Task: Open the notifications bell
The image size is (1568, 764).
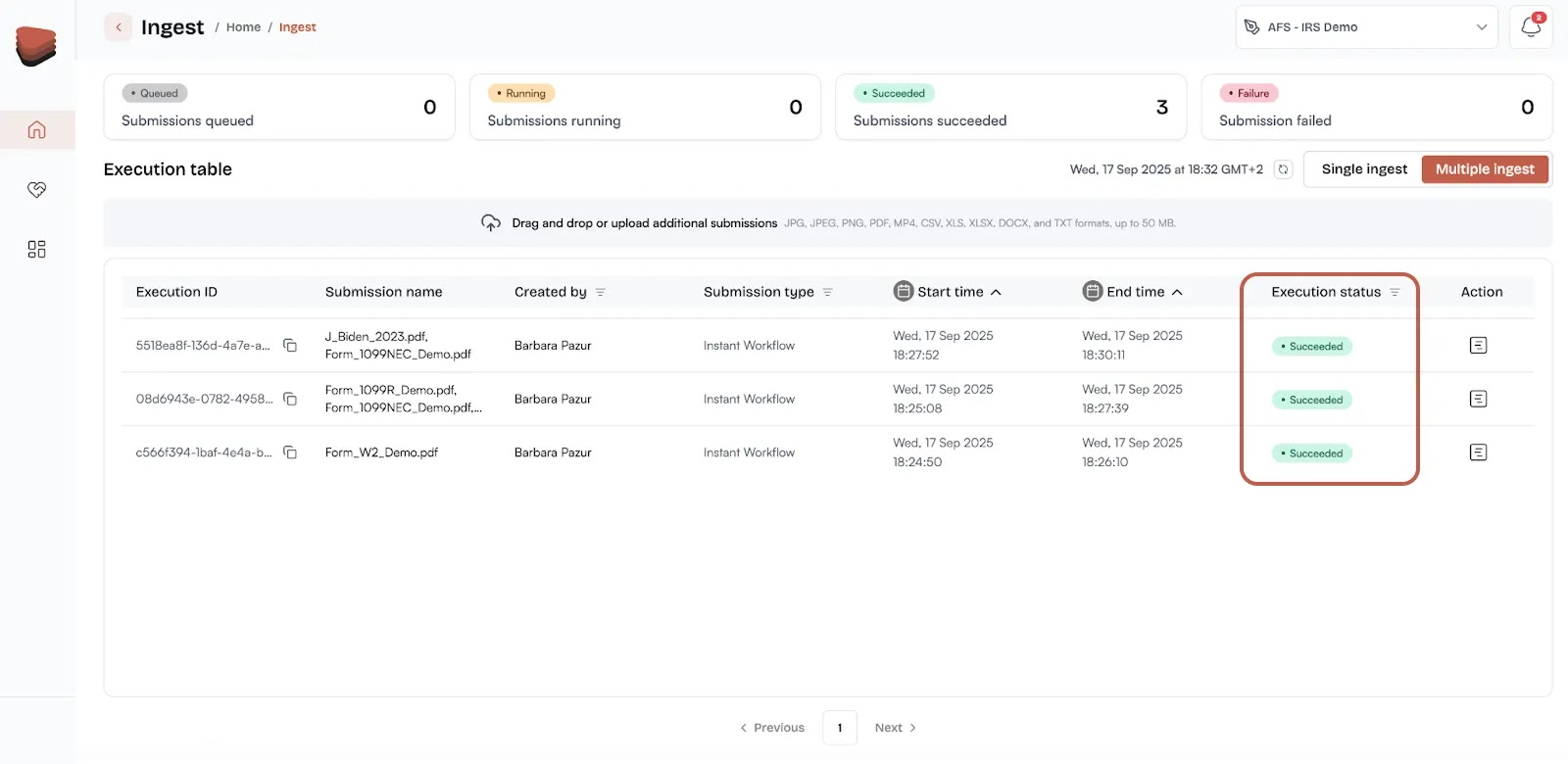Action: [1531, 27]
